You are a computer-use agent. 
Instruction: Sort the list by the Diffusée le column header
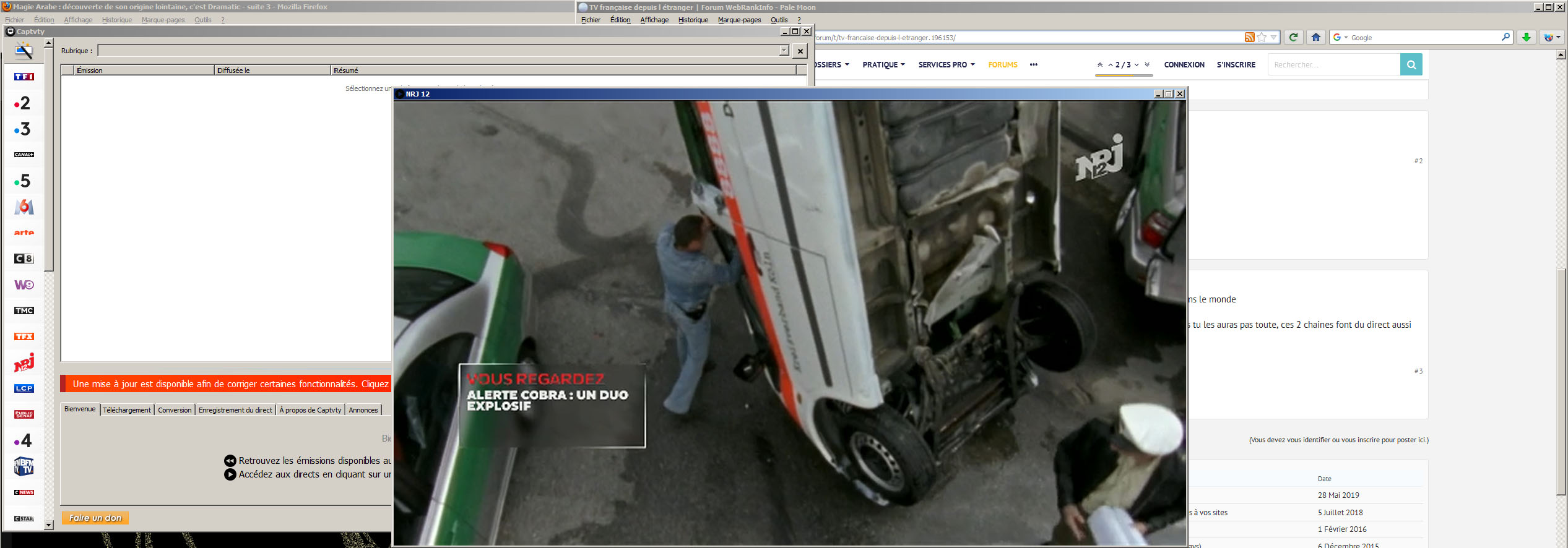pyautogui.click(x=272, y=70)
